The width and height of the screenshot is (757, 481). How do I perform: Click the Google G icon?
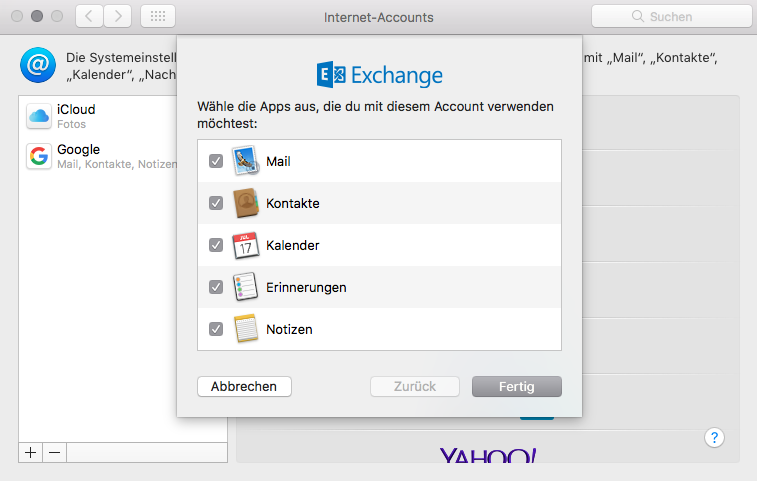[39, 156]
